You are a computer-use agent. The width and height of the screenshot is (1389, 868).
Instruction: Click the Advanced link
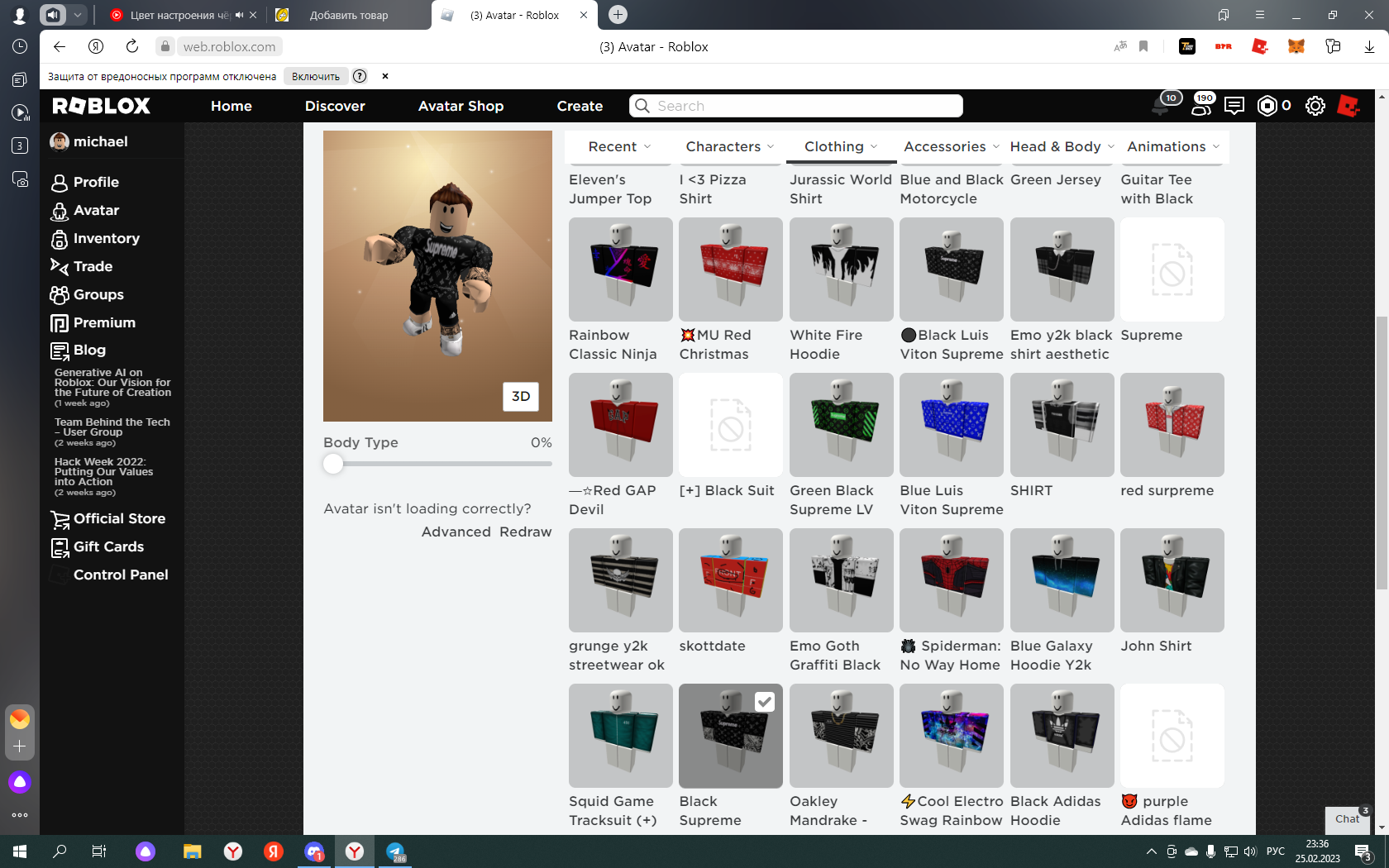(456, 532)
